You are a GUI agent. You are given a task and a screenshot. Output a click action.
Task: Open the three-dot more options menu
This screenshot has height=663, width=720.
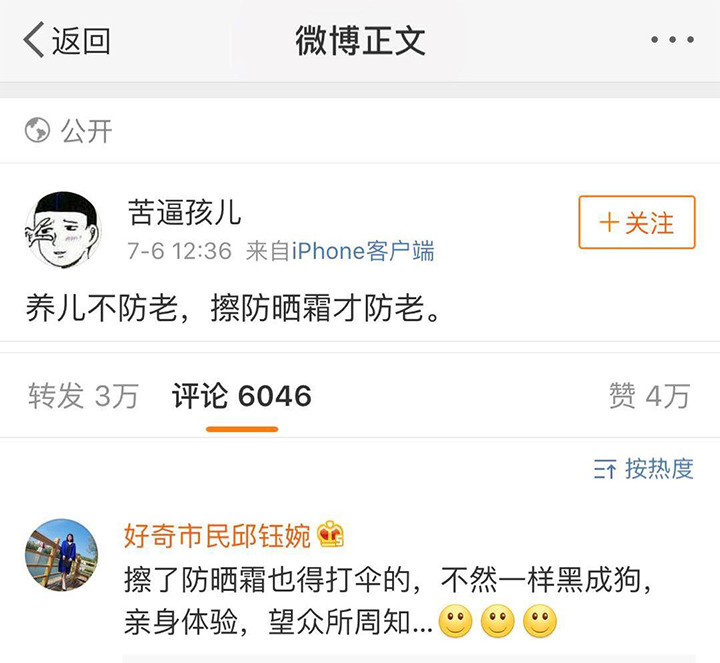pyautogui.click(x=672, y=40)
